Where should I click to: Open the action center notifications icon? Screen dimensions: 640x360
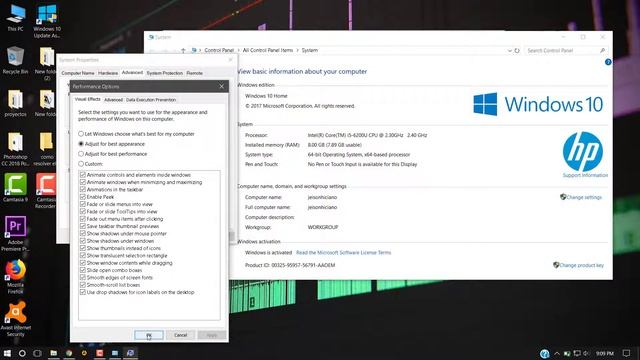[627, 353]
